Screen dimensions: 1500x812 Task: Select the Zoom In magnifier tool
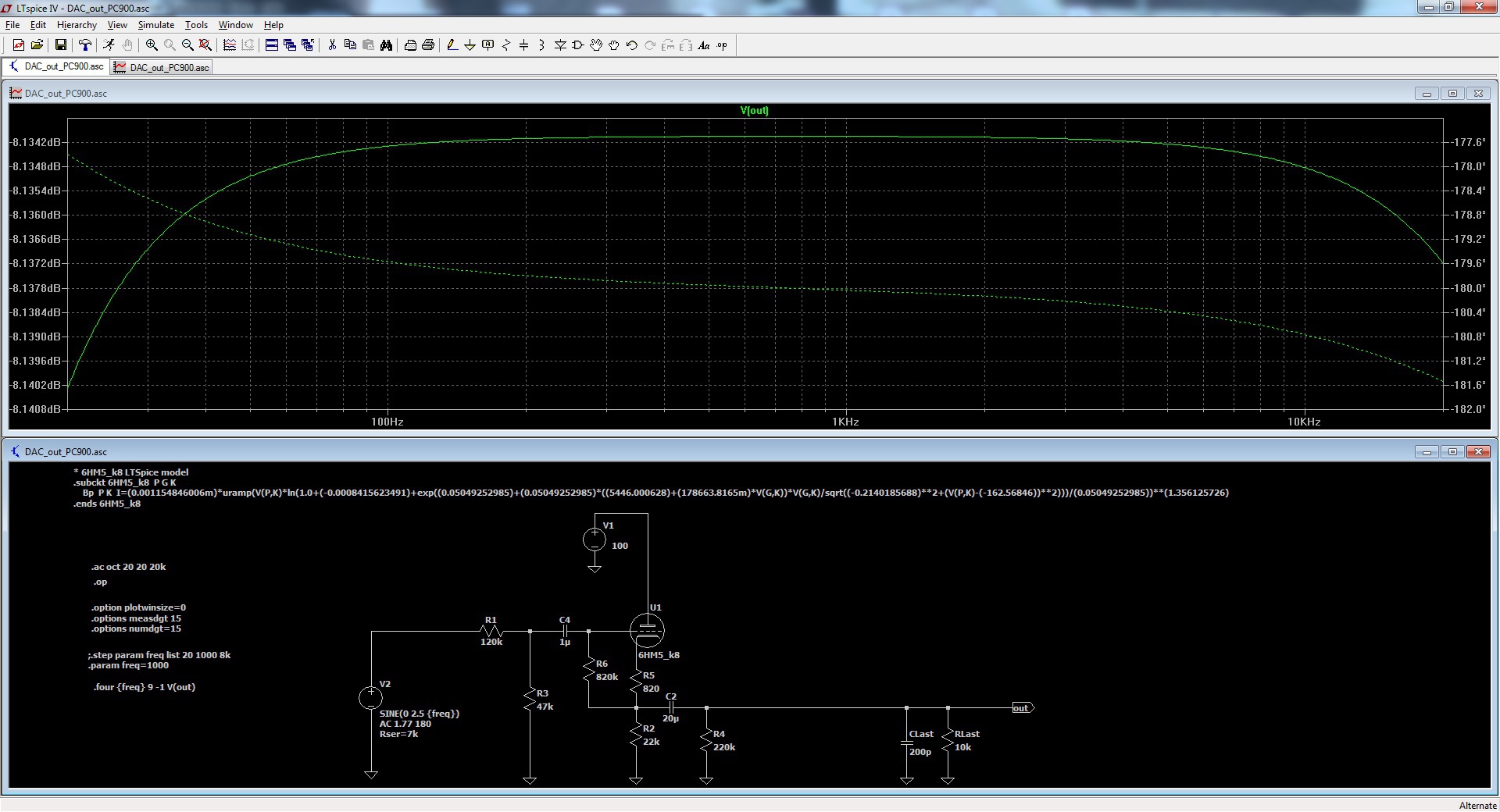click(152, 45)
